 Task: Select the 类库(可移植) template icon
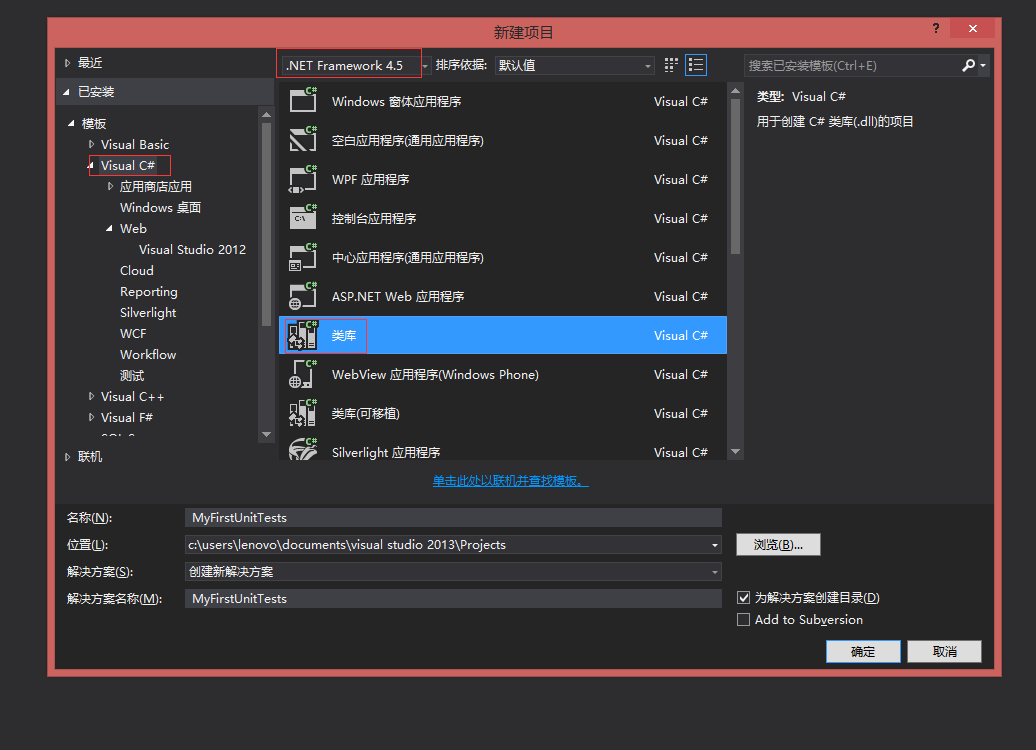[303, 413]
